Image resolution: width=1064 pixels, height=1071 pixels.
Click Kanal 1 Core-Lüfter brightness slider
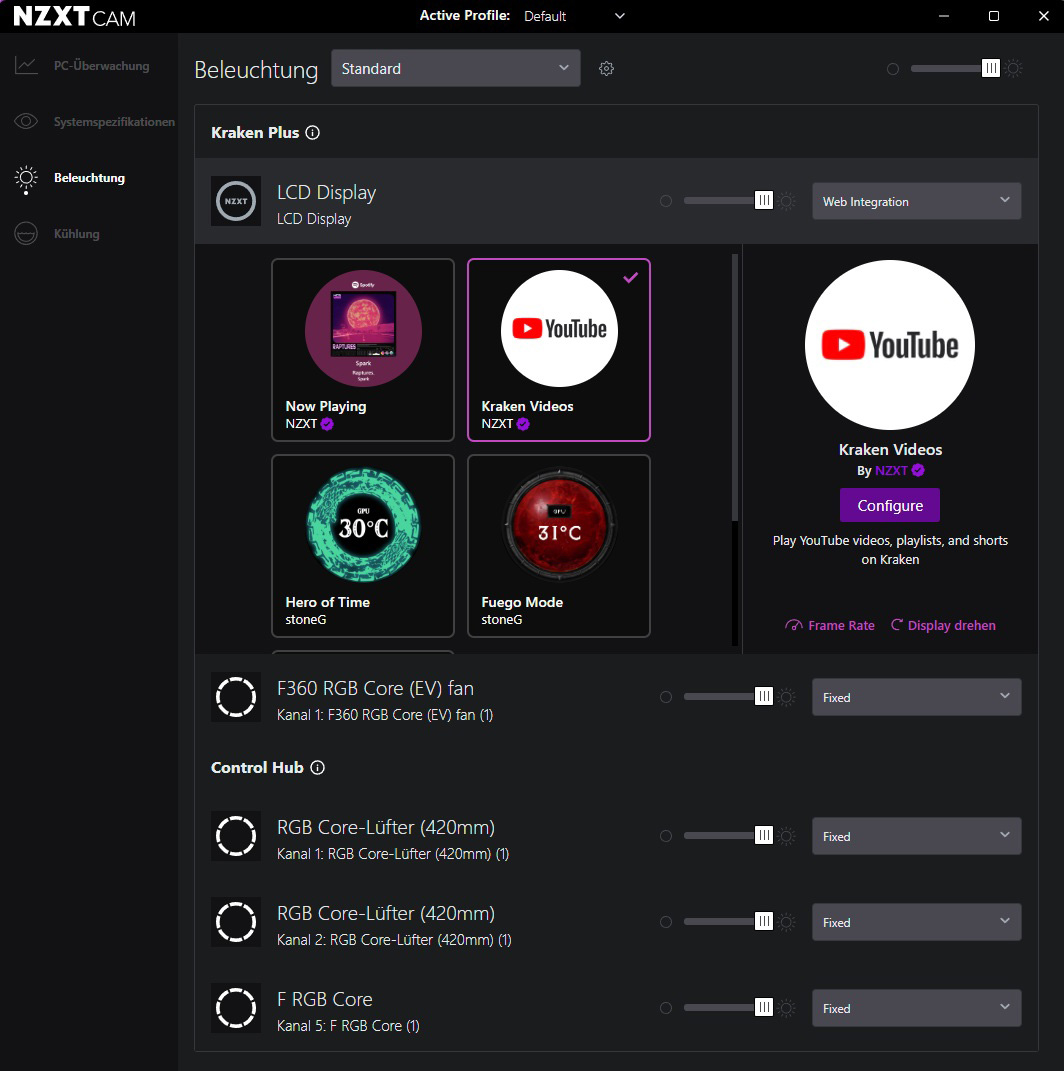point(728,836)
